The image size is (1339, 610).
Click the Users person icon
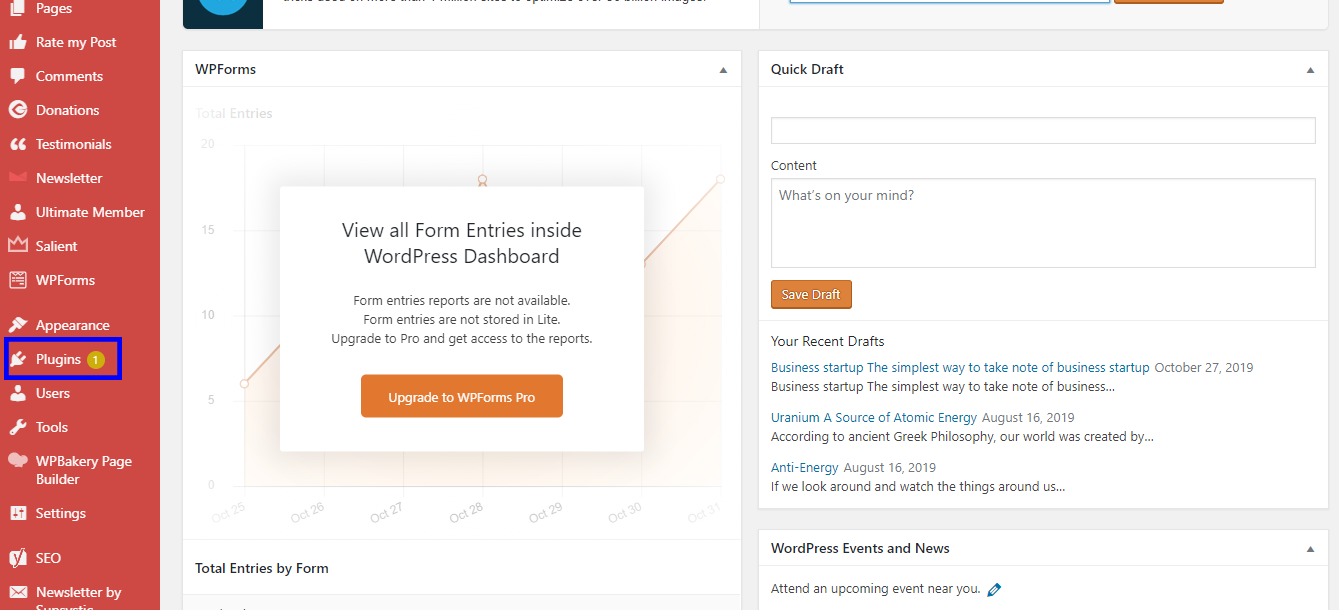pyautogui.click(x=18, y=393)
